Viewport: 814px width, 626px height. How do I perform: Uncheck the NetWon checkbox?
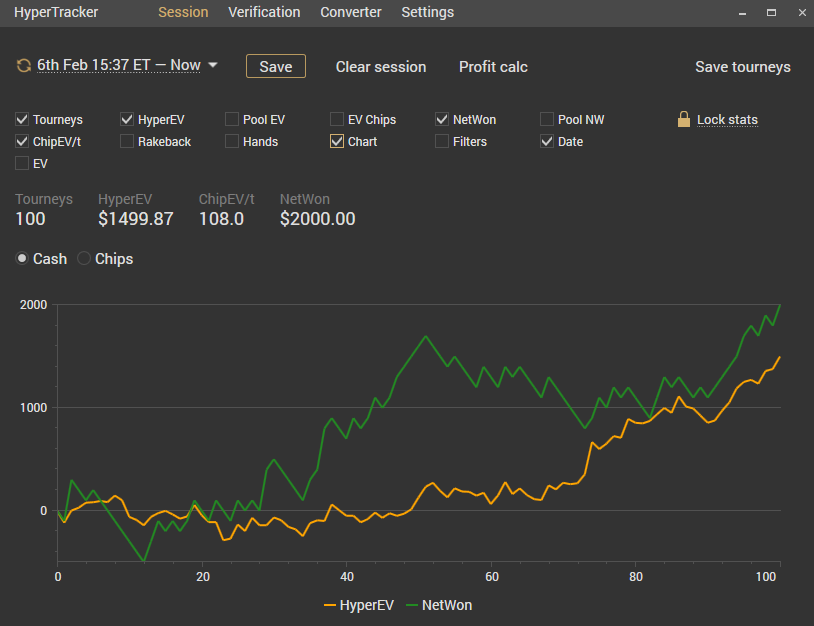click(x=442, y=119)
